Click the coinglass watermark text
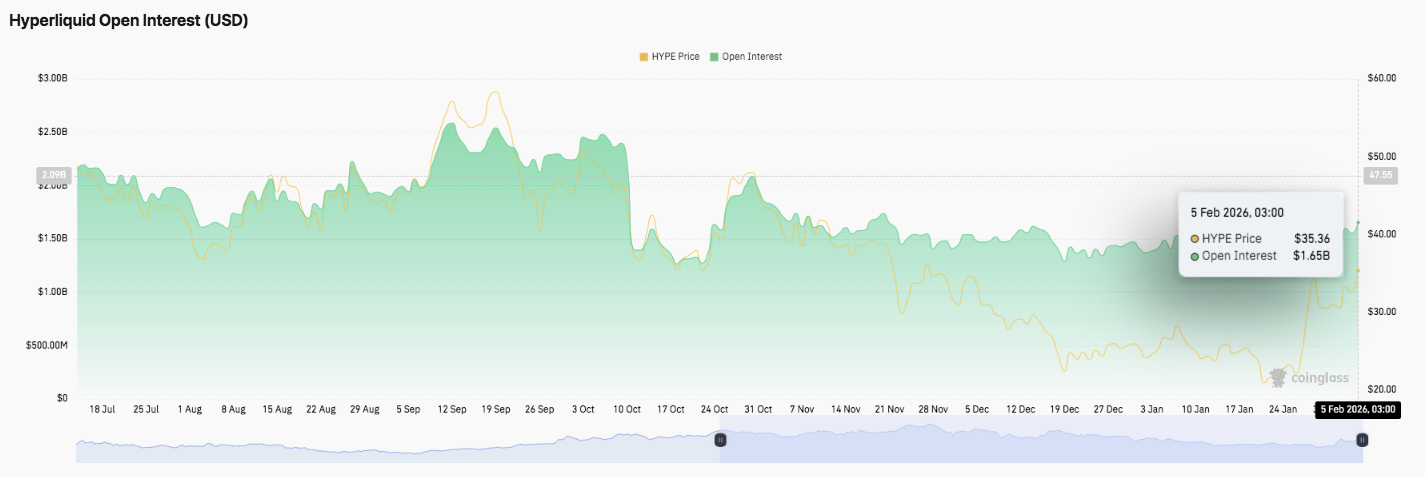 [1319, 379]
